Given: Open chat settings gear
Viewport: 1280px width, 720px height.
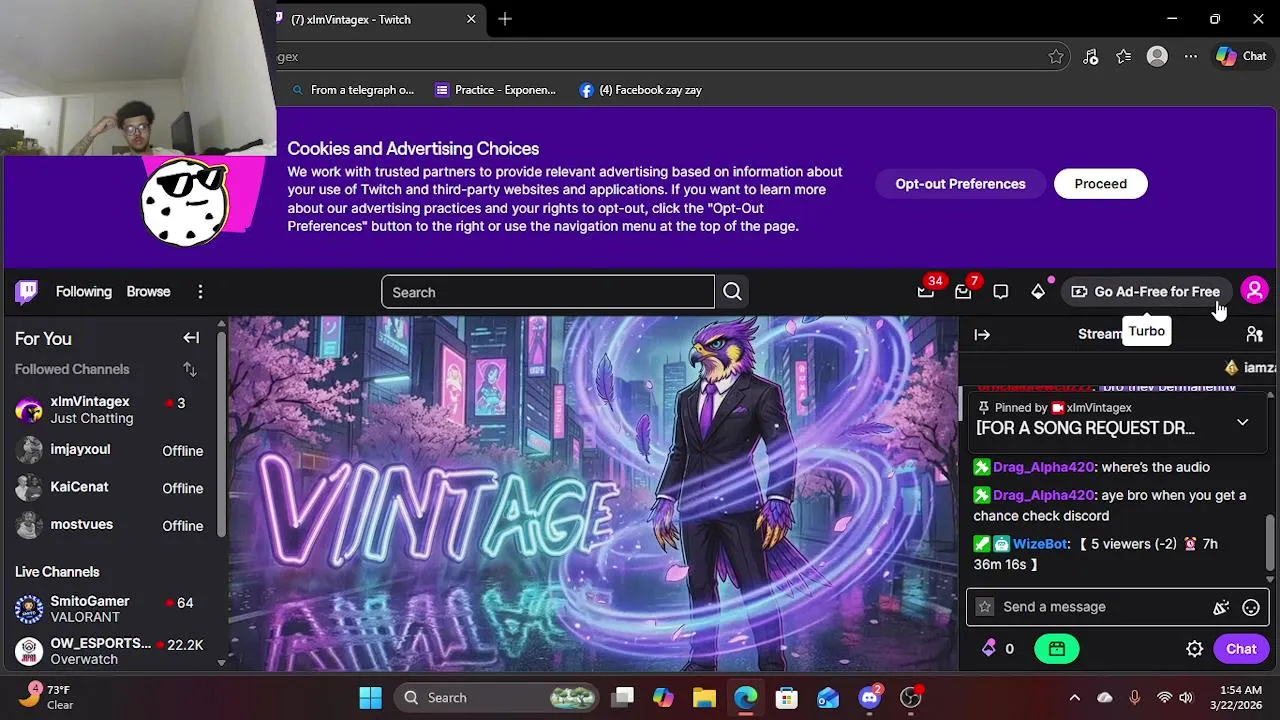Looking at the screenshot, I should click(x=1194, y=649).
